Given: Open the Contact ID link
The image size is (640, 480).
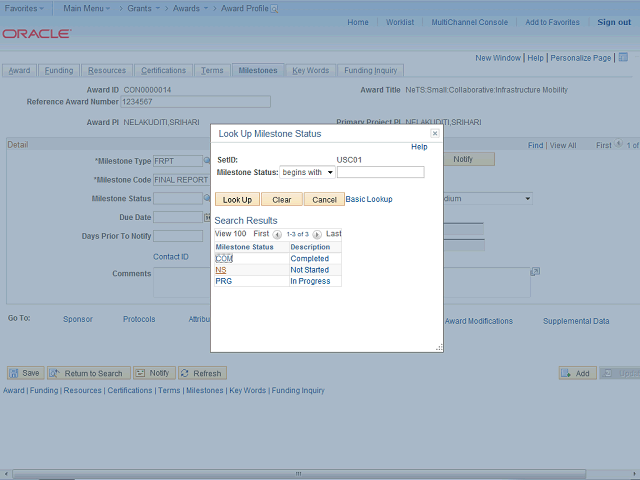Looking at the screenshot, I should [x=171, y=257].
